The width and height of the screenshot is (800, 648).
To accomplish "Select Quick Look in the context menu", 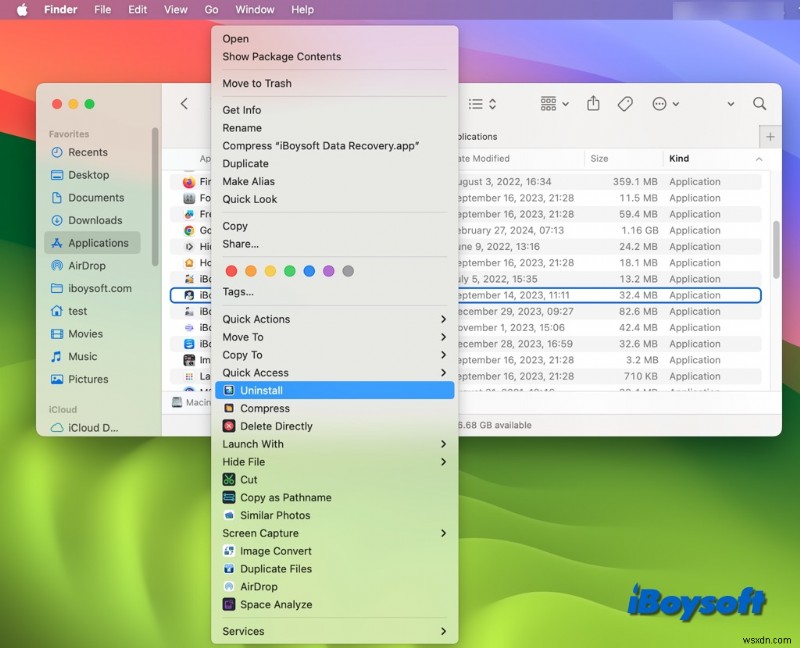I will click(335, 199).
